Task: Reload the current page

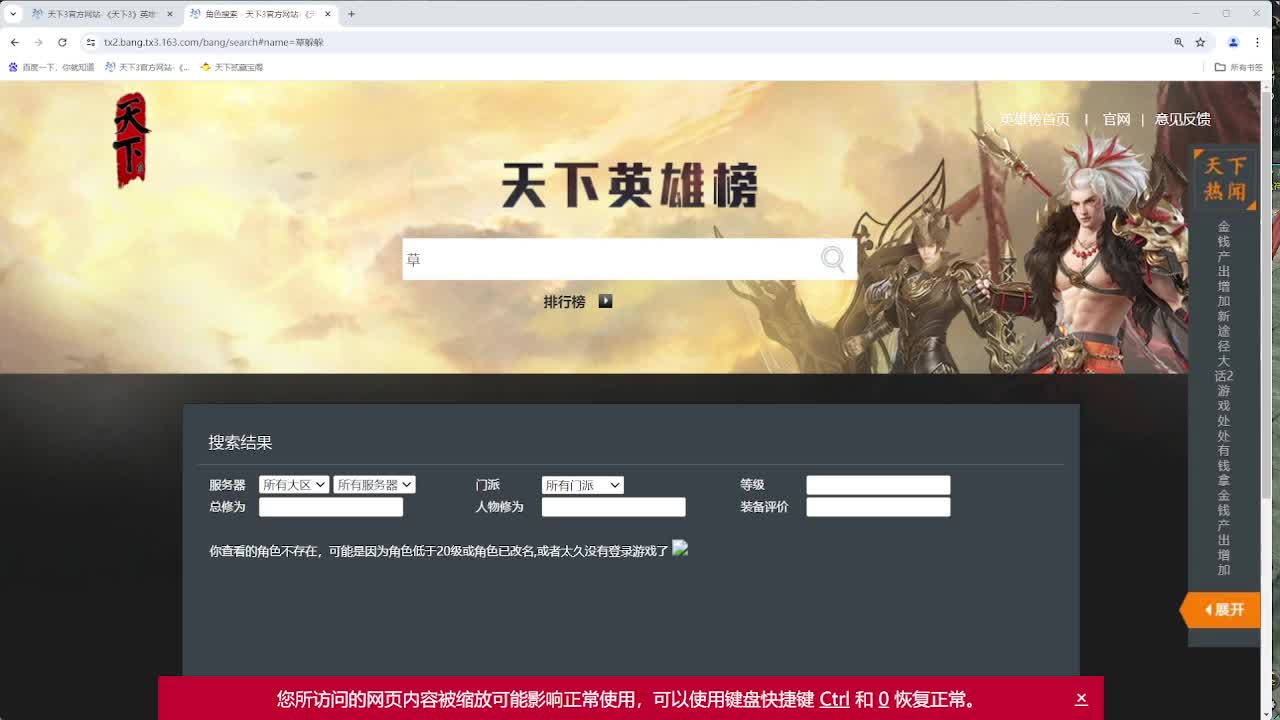Action: (62, 42)
